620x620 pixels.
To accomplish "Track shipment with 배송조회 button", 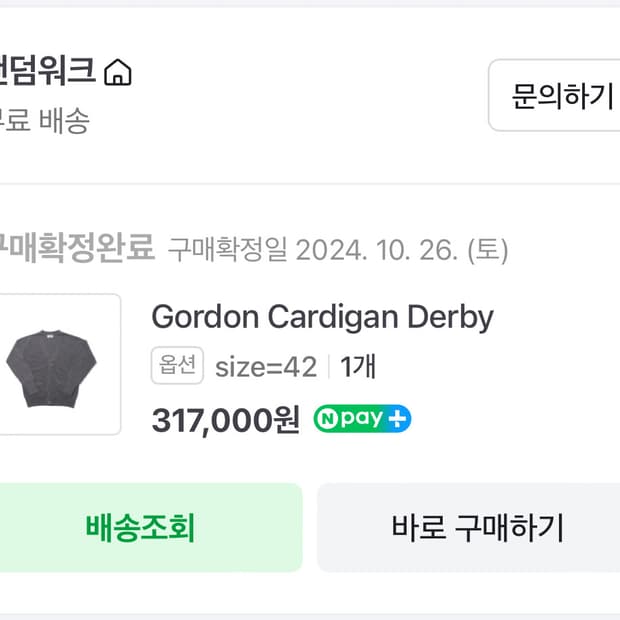I will (x=140, y=527).
